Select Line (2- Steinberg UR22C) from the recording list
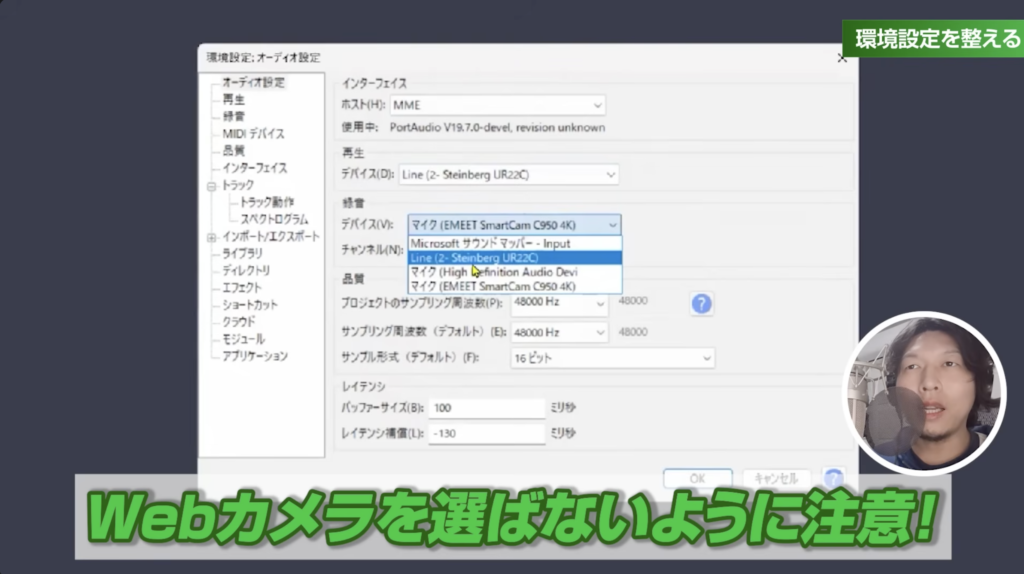This screenshot has width=1024, height=574. coord(514,257)
